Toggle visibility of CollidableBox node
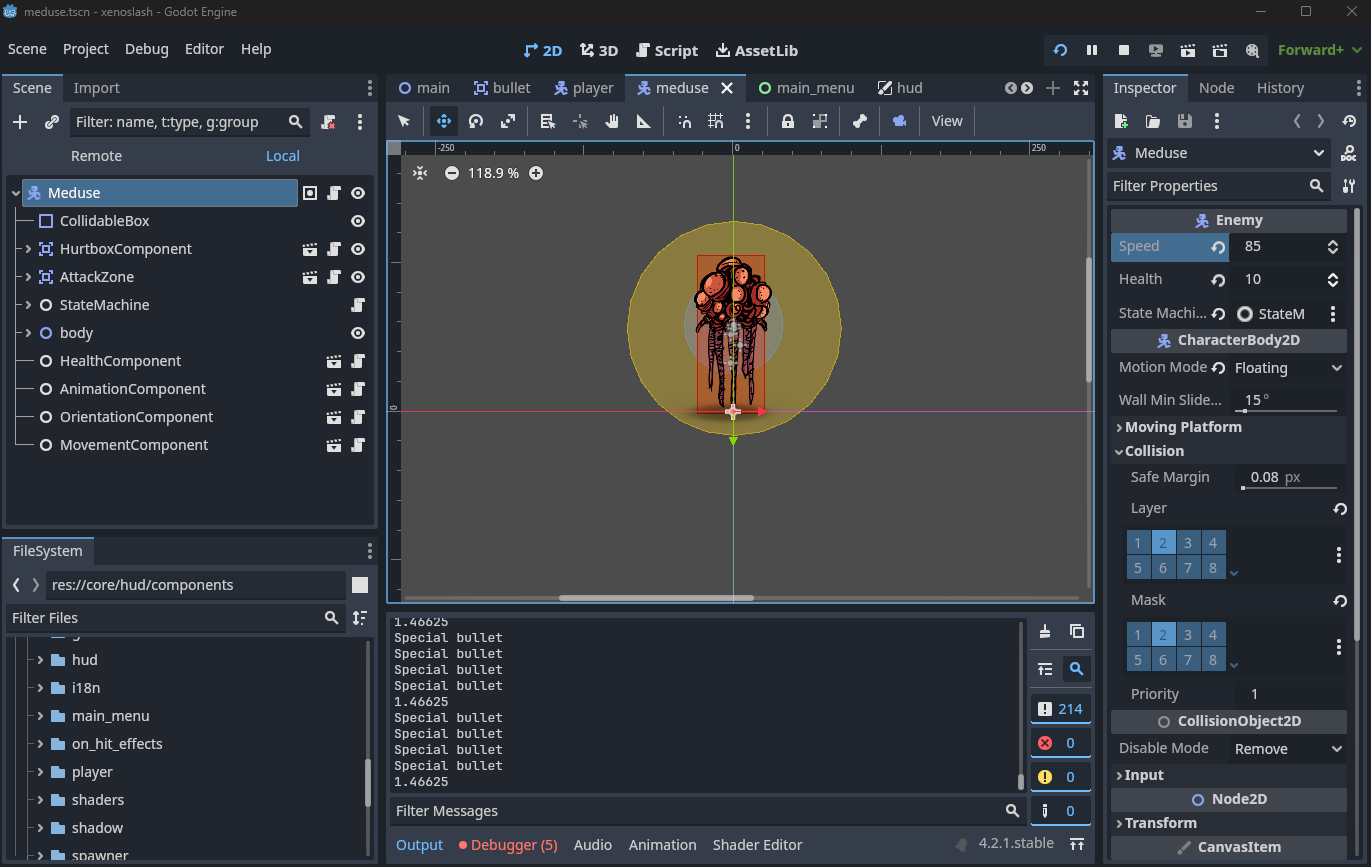 pyautogui.click(x=358, y=221)
